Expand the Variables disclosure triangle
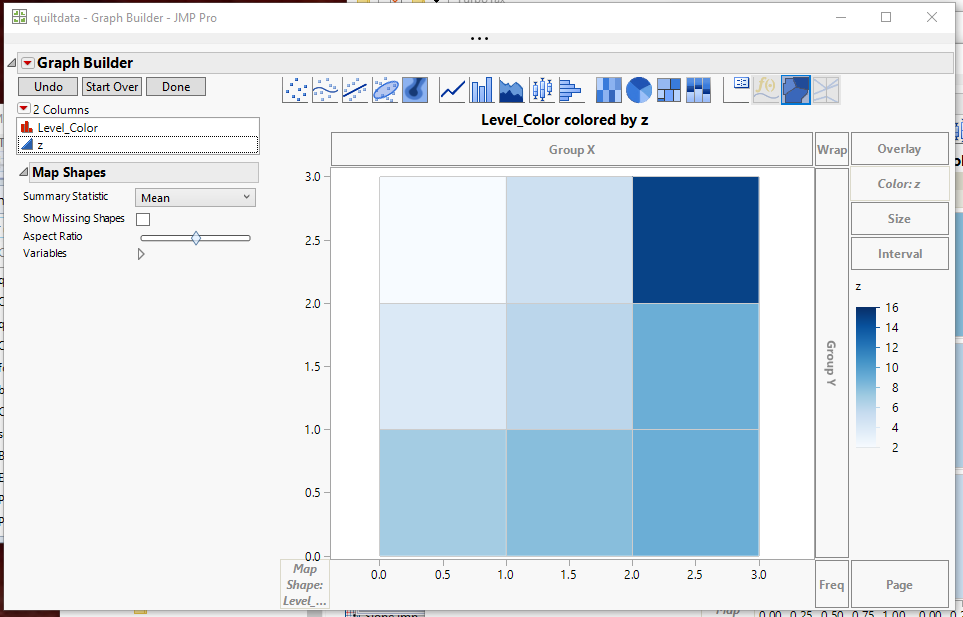Screen dimensions: 963x617 click(x=141, y=254)
